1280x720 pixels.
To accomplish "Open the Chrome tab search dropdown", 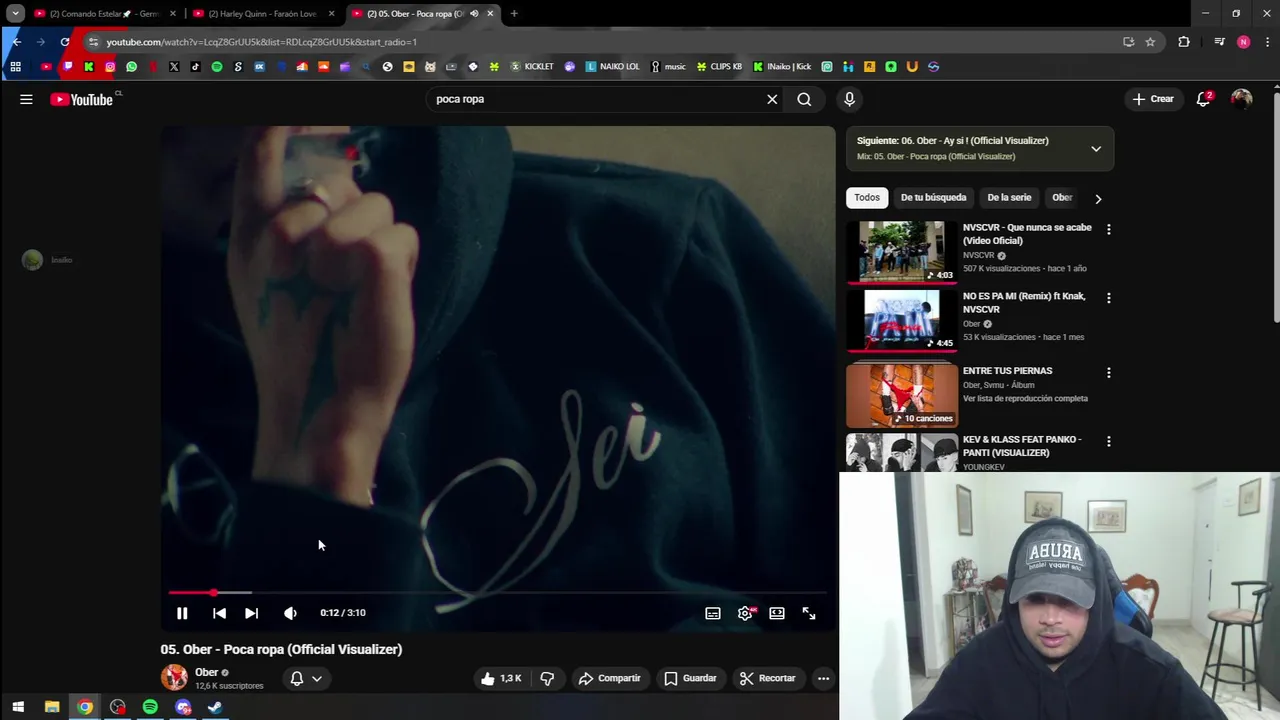I will coord(15,14).
